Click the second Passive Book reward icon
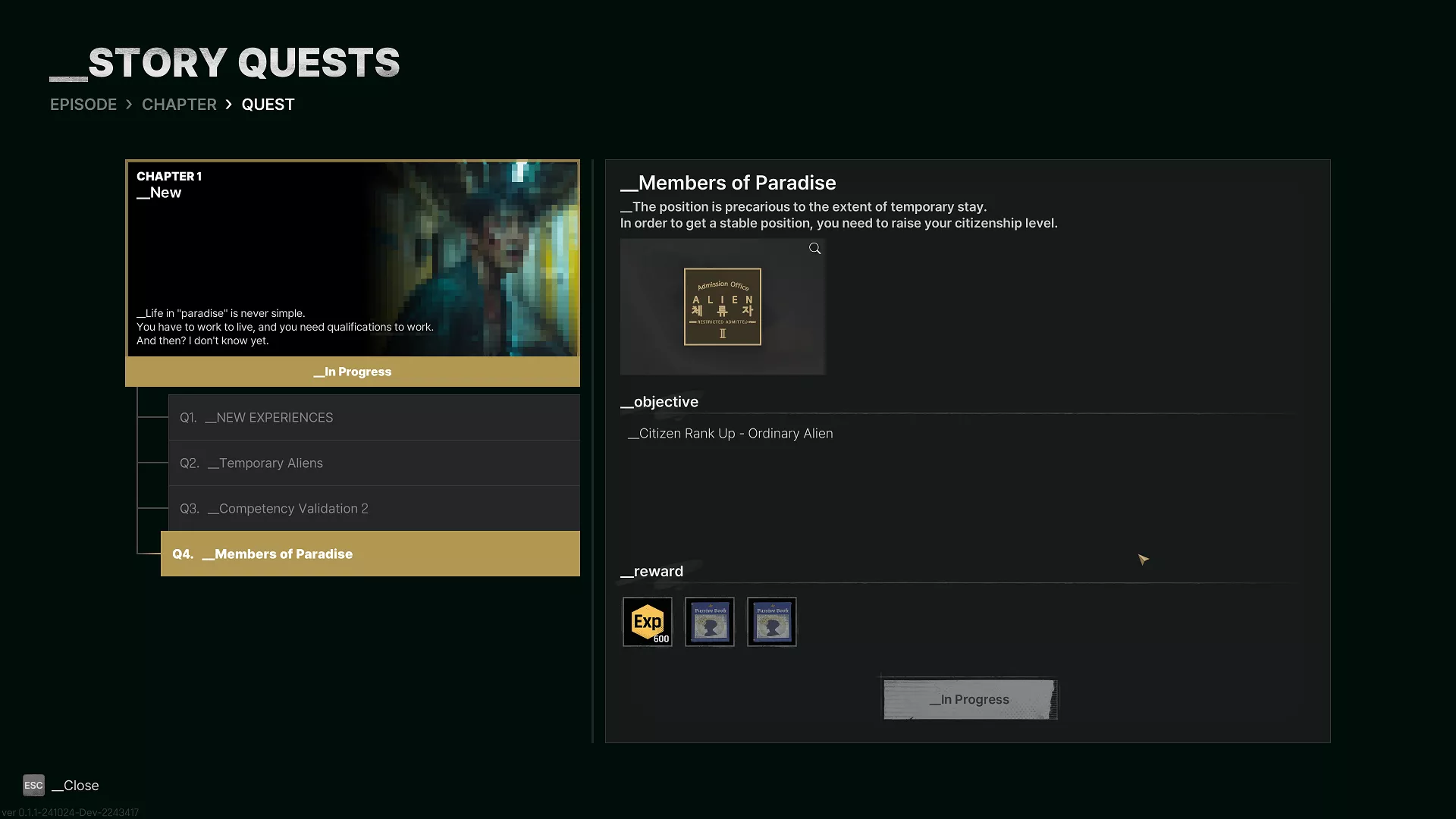Viewport: 1456px width, 819px height. (x=772, y=622)
